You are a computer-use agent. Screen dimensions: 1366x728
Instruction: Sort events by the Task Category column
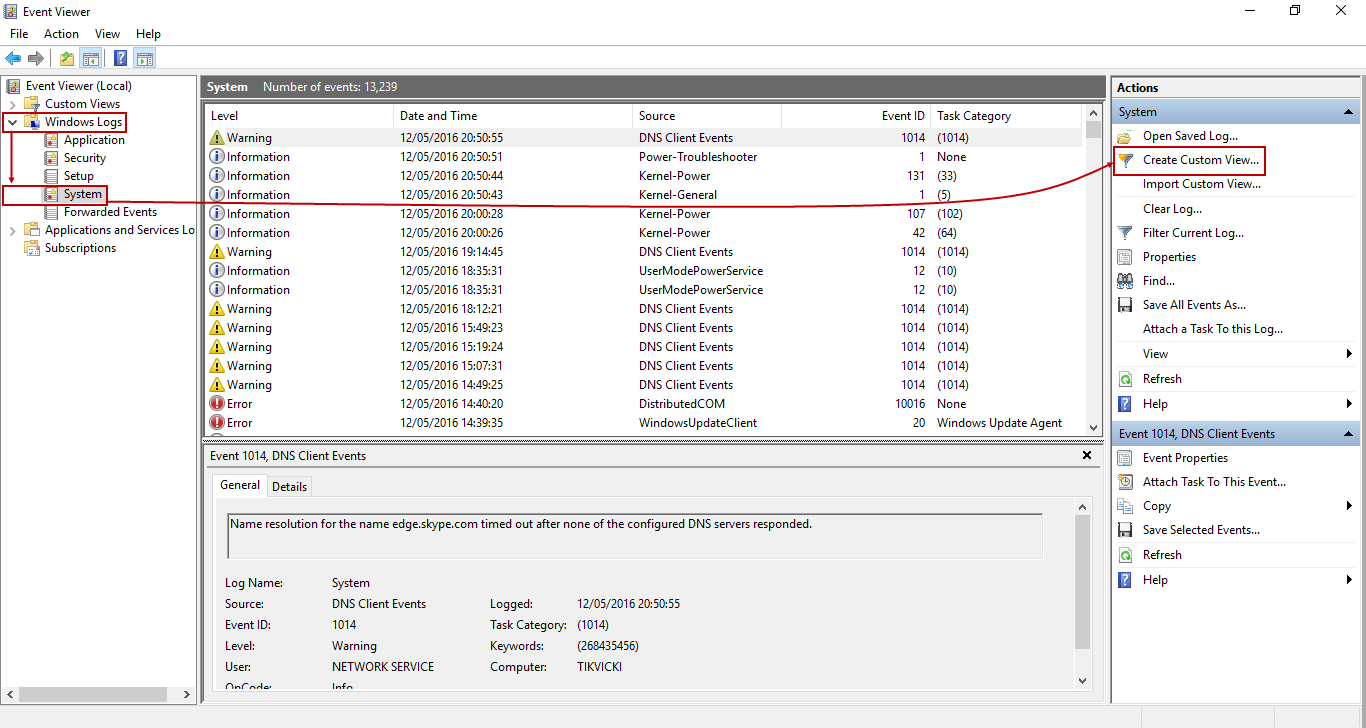point(1007,116)
